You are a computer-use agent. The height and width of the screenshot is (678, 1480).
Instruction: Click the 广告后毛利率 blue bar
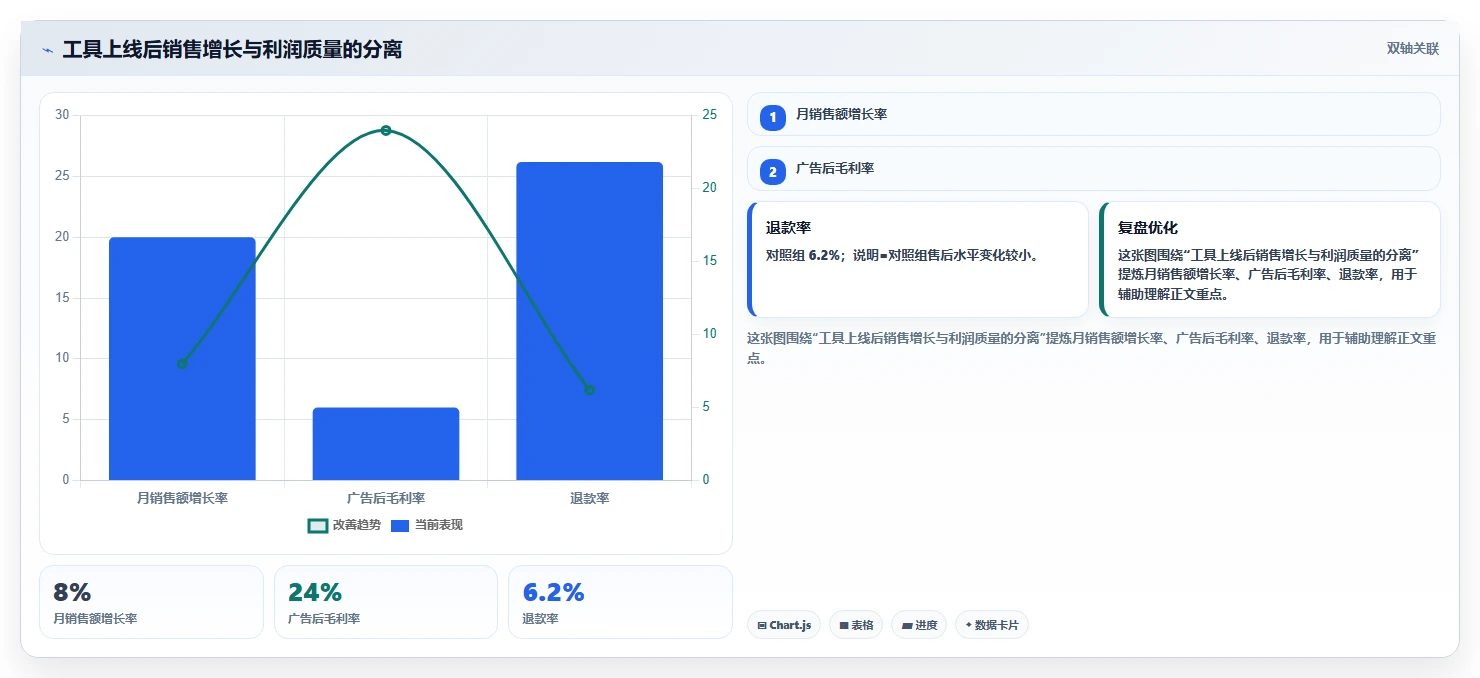386,444
